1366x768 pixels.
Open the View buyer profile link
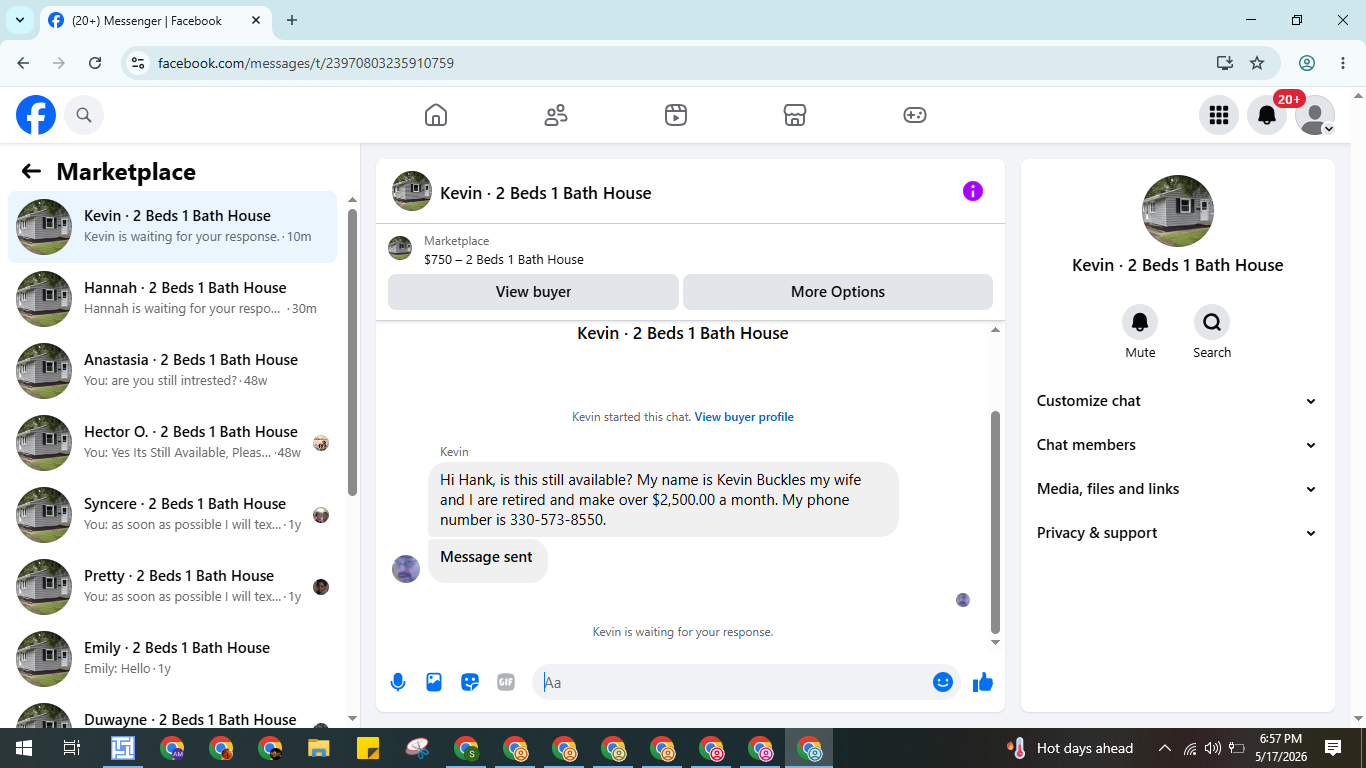[x=744, y=417]
